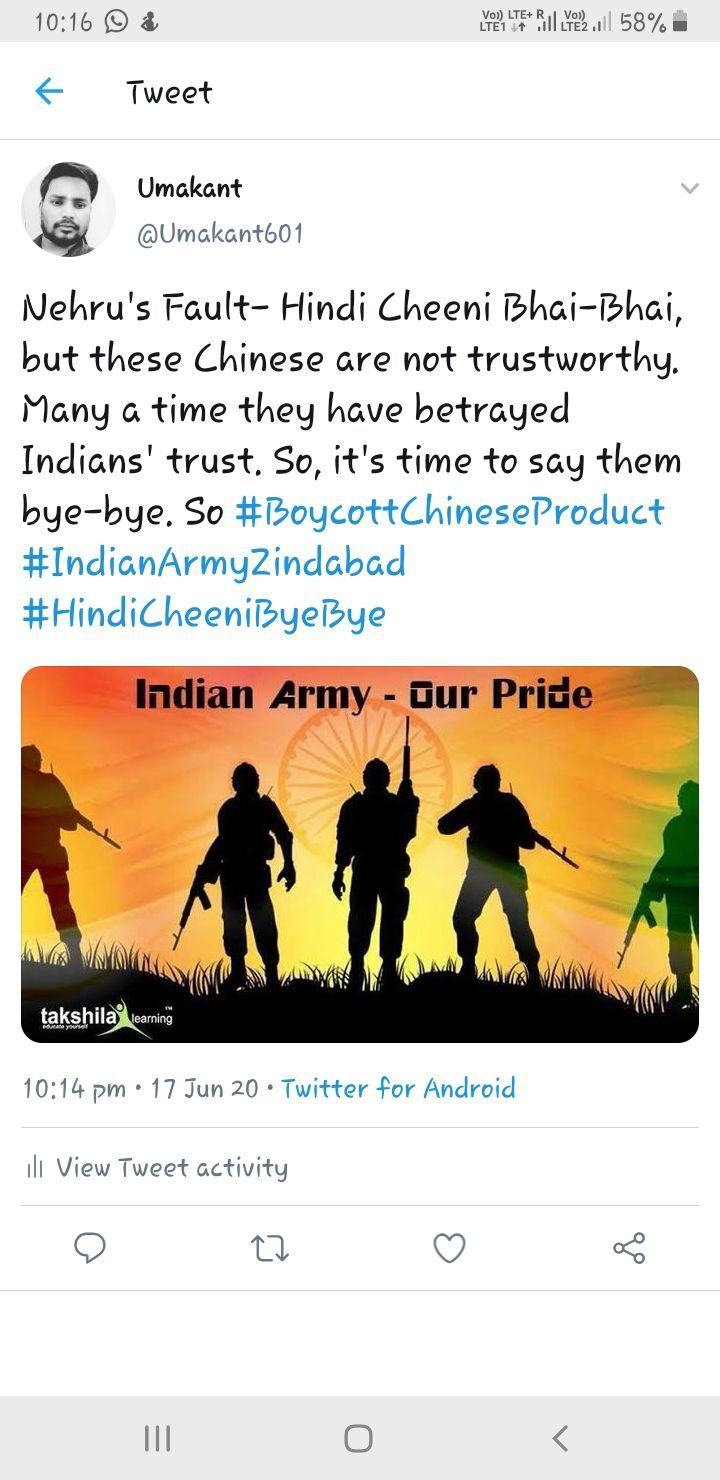Open the reply speech-bubble icon

pyautogui.click(x=90, y=1247)
